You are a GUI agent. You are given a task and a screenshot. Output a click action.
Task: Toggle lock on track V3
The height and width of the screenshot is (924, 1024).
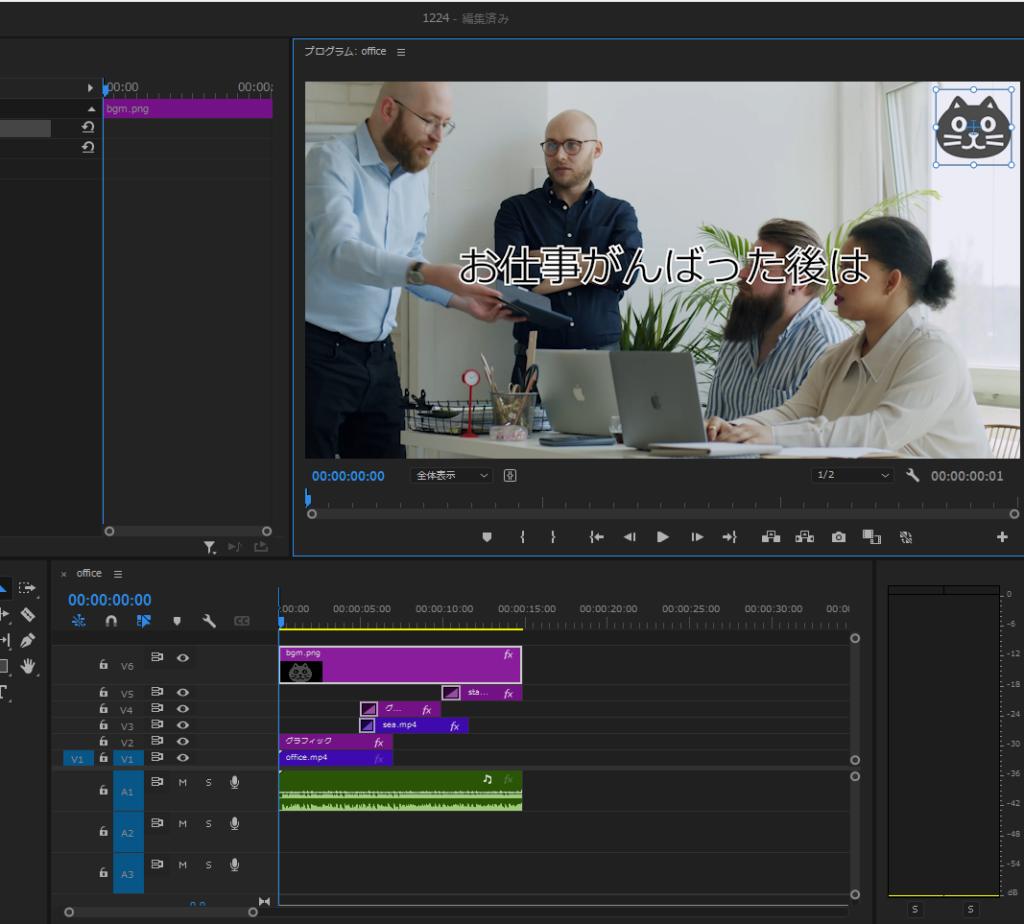click(103, 726)
